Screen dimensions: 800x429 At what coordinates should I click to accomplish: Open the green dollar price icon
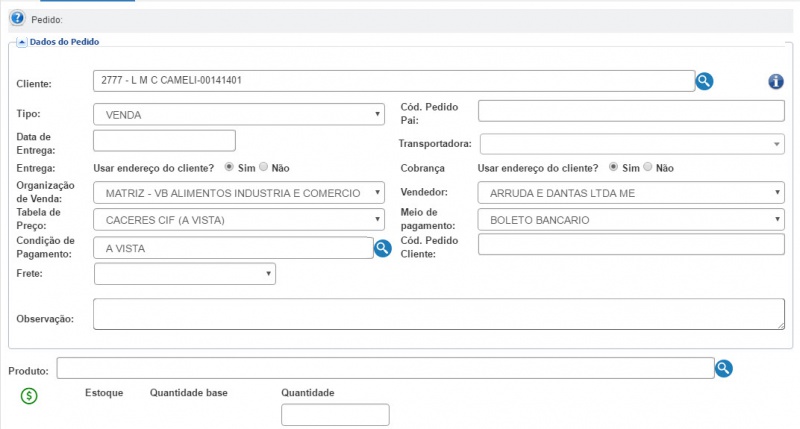click(x=29, y=395)
